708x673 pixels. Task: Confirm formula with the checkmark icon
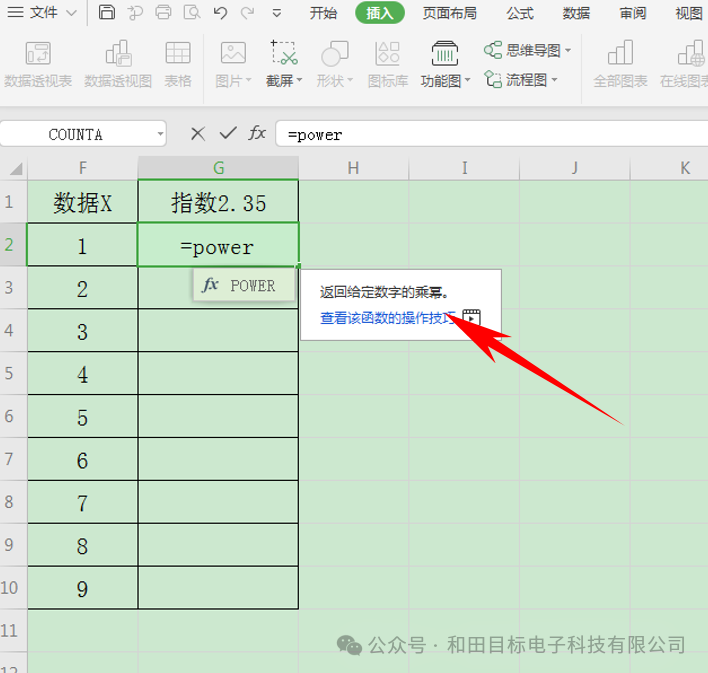(x=228, y=133)
